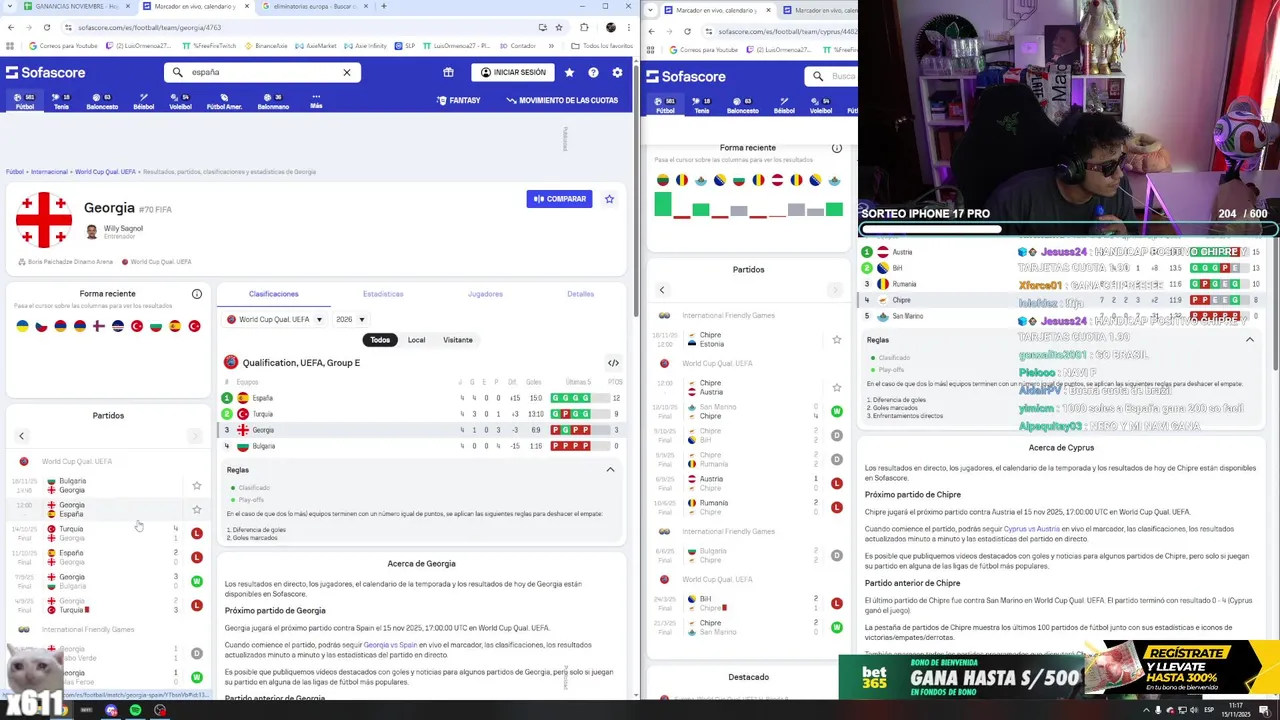The height and width of the screenshot is (720, 1280).
Task: Select the Fútbol Amer. sport
Action: tap(224, 101)
